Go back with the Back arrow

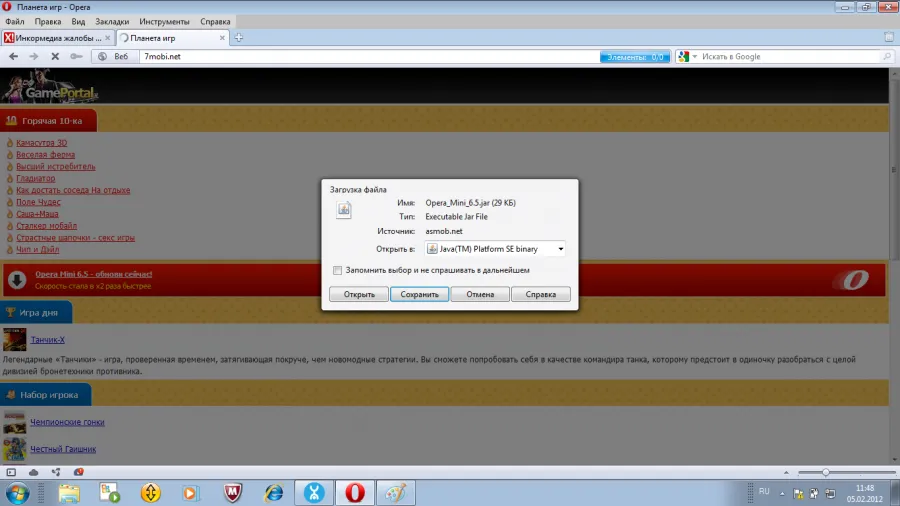[x=13, y=56]
